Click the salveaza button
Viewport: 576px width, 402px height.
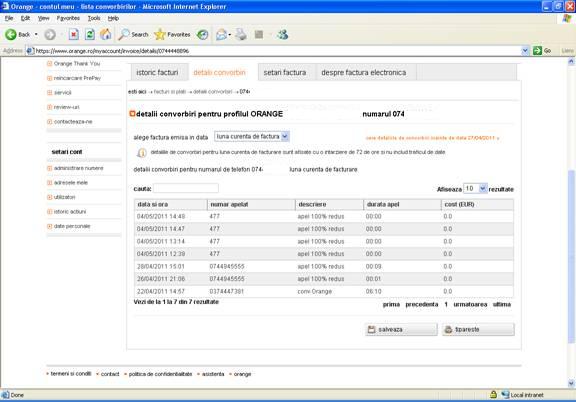click(401, 329)
